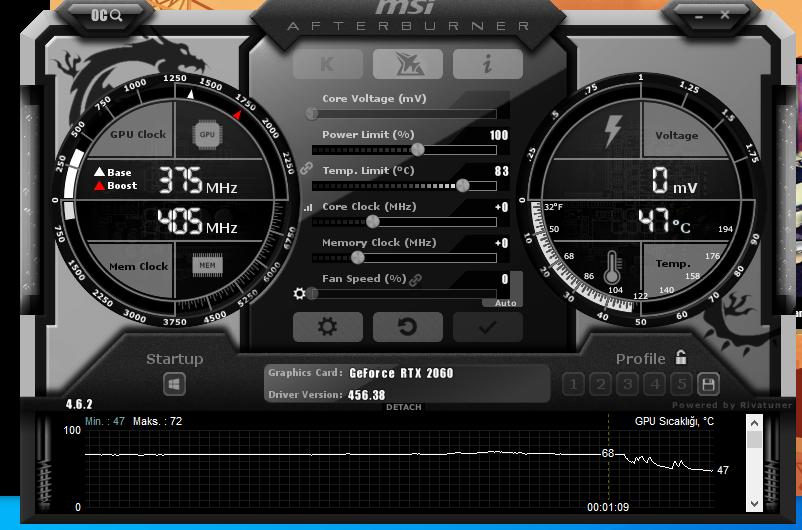Click the Memory Clock slider handle
Screen dimensions: 802x530
pos(357,257)
